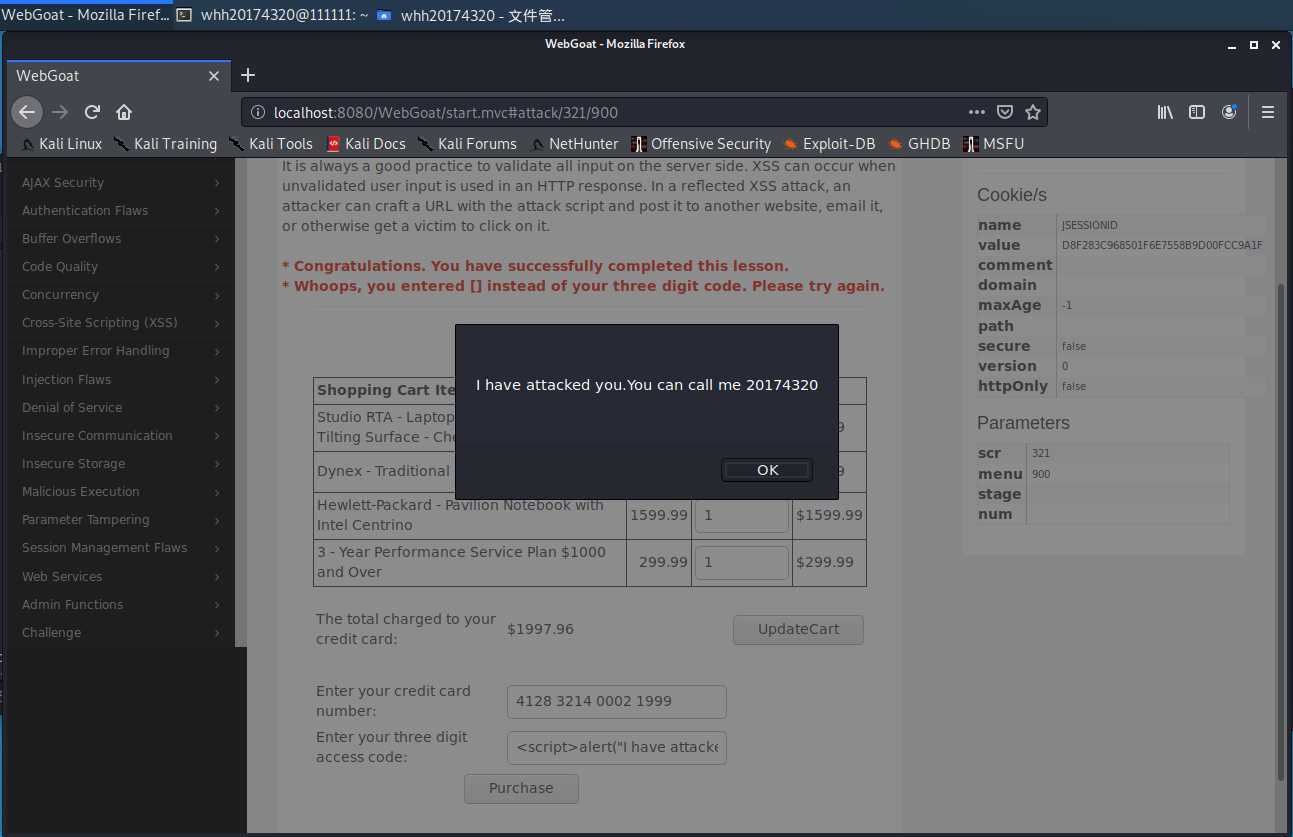This screenshot has width=1293, height=837.
Task: Open the GHDB bookmark
Action: click(919, 144)
